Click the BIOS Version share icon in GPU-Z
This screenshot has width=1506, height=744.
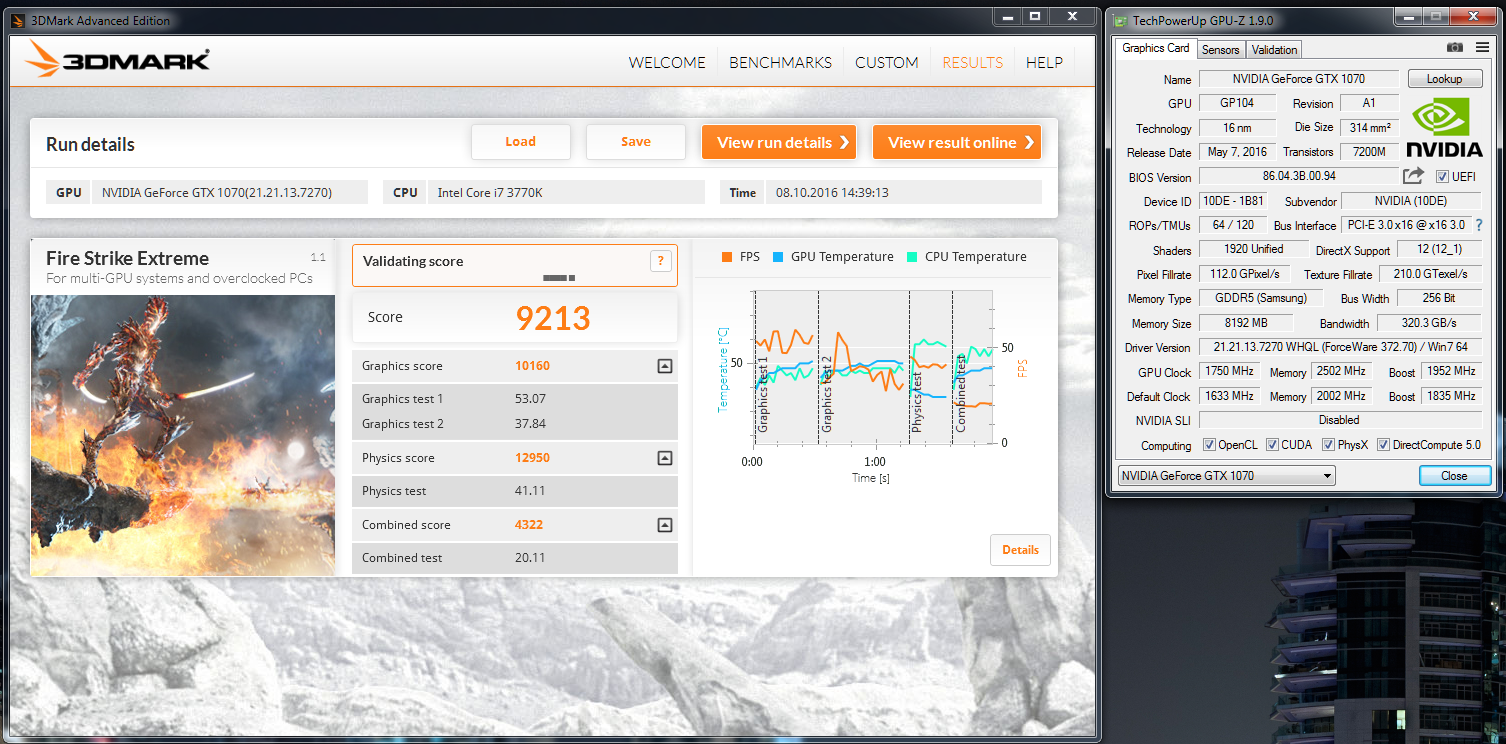pos(1413,176)
